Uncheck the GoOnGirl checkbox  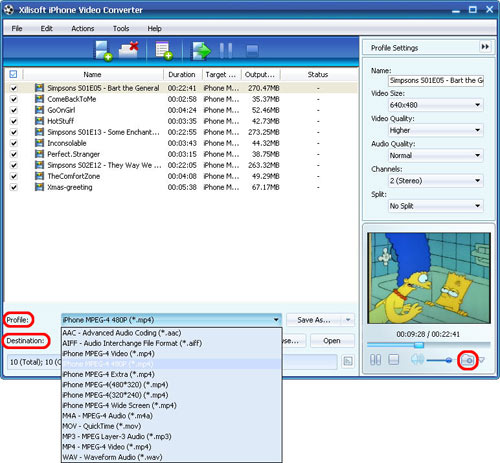click(x=14, y=110)
